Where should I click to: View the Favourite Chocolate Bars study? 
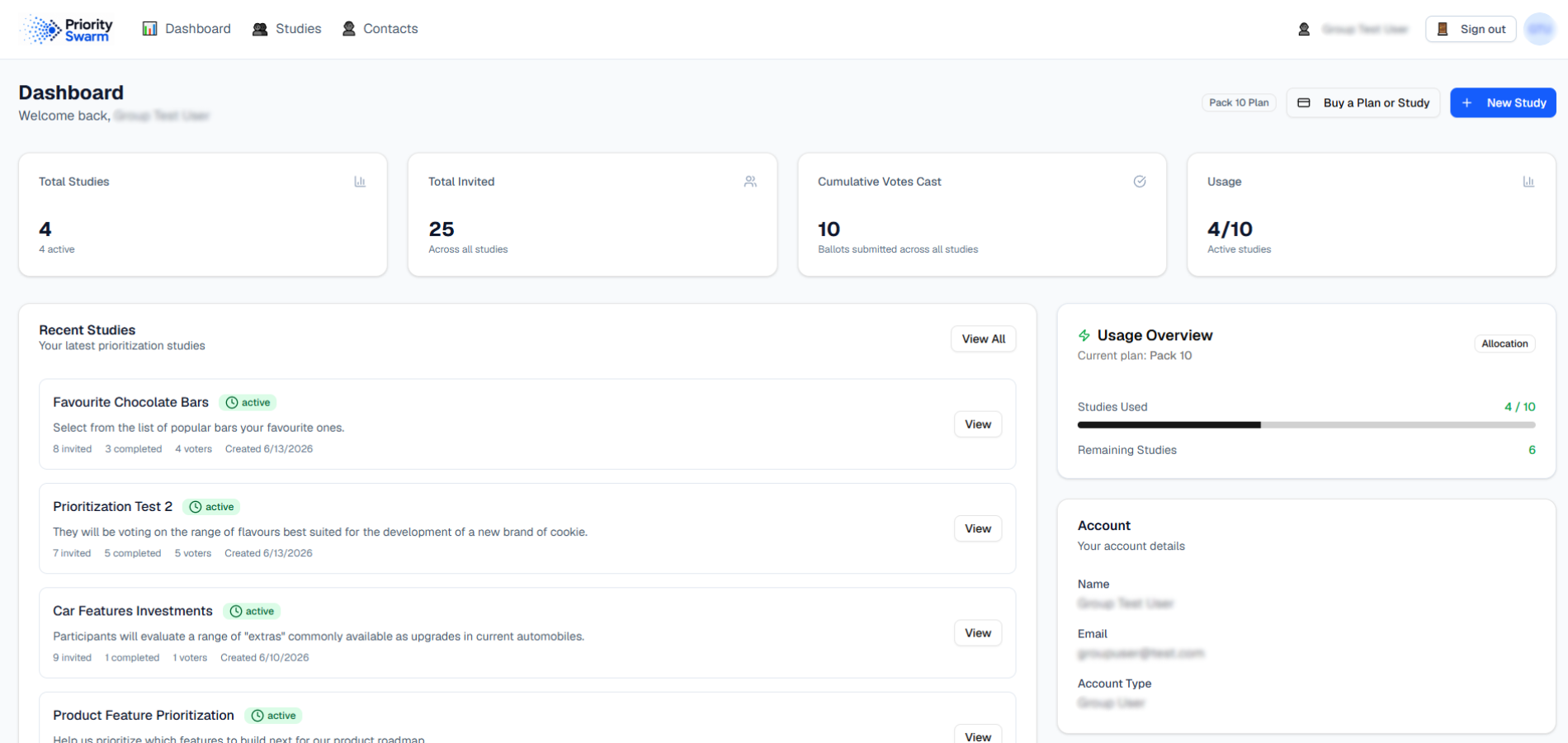[978, 424]
